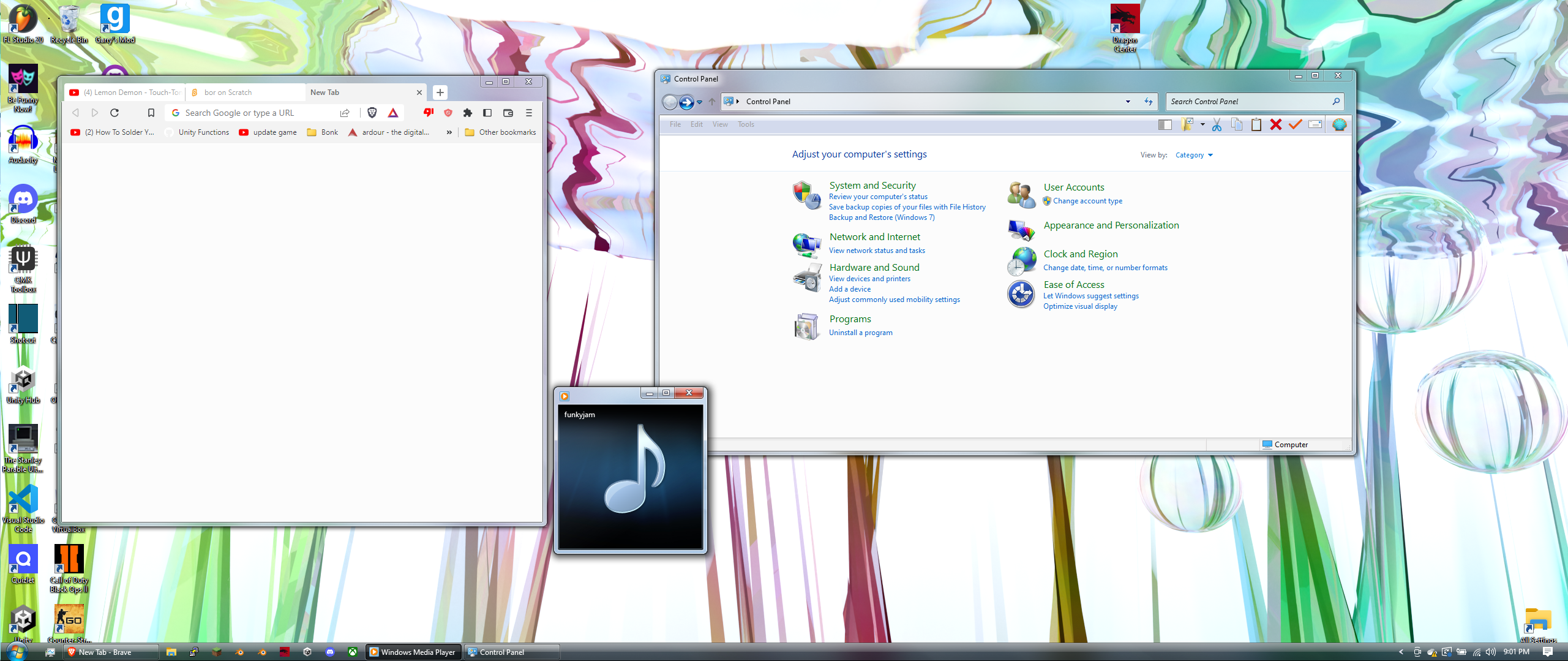Click the Change account type link
The image size is (1568, 661).
(x=1089, y=200)
